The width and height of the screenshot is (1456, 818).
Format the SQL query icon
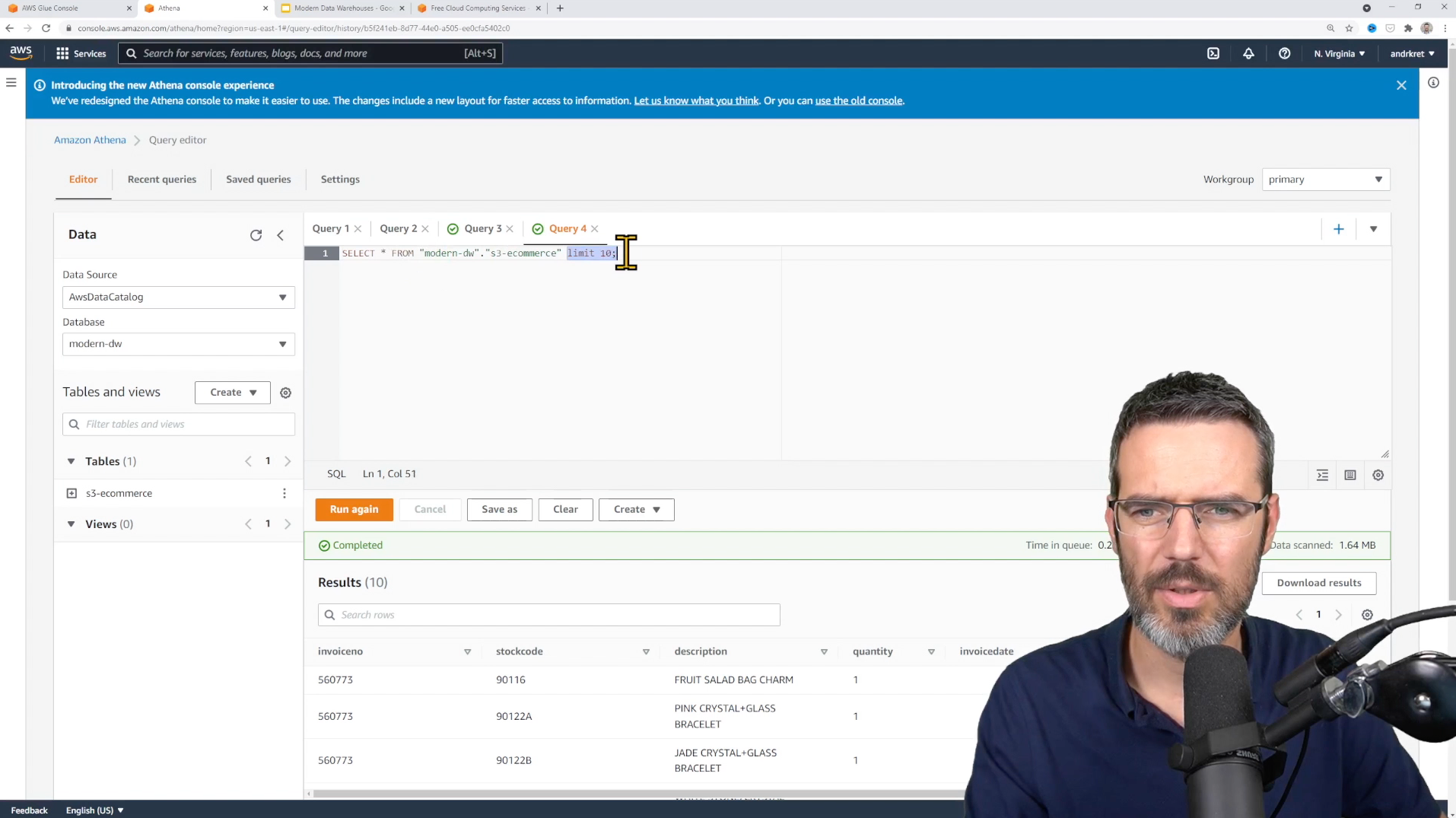[1322, 475]
